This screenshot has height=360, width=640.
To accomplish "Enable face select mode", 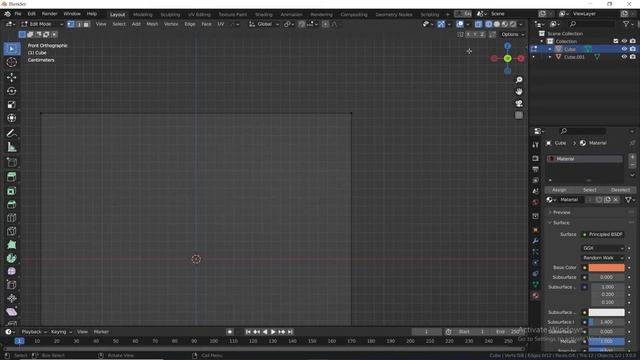I will 86,24.
